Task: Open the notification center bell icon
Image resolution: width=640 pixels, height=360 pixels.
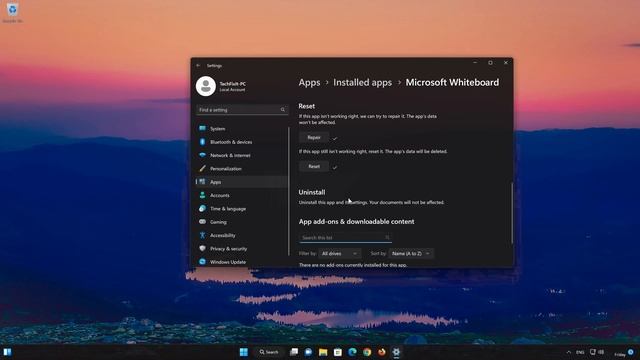Action: click(x=631, y=352)
